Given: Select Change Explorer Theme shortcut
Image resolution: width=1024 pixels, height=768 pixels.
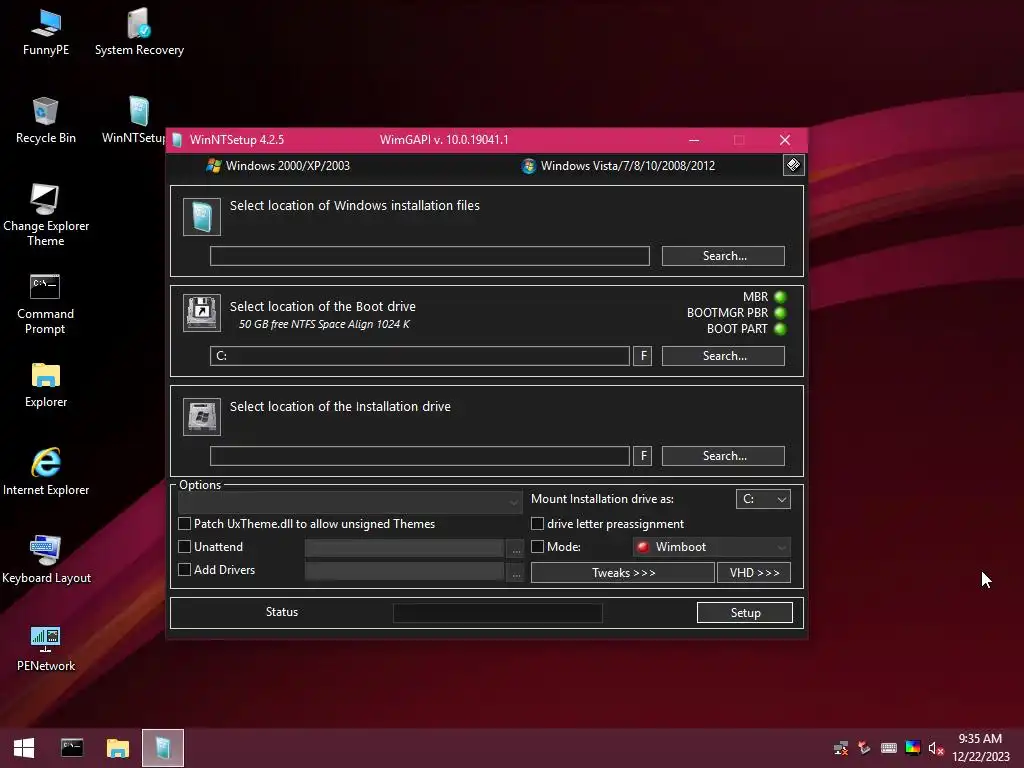Looking at the screenshot, I should pos(46,216).
